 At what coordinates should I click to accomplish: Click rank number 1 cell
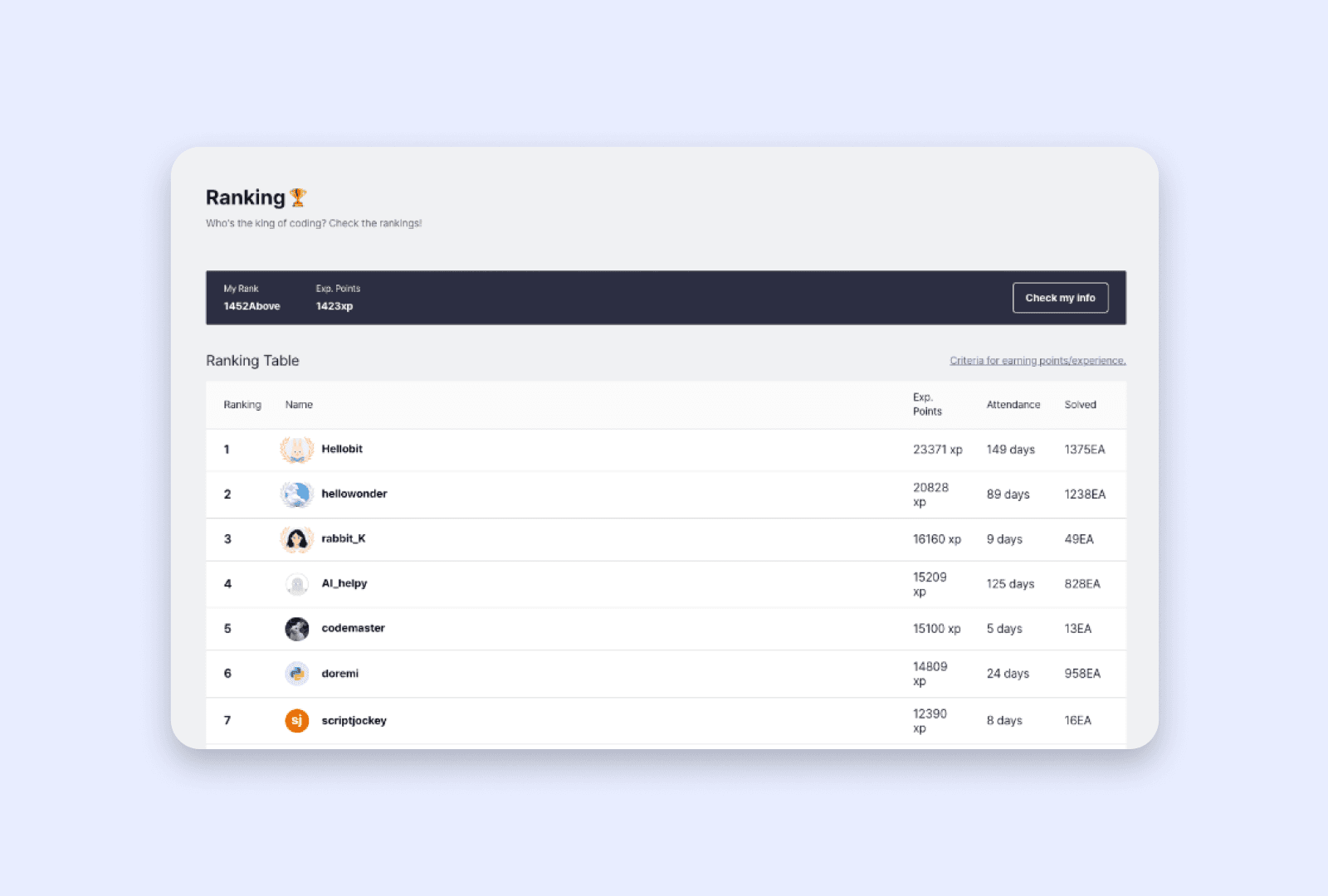click(227, 450)
